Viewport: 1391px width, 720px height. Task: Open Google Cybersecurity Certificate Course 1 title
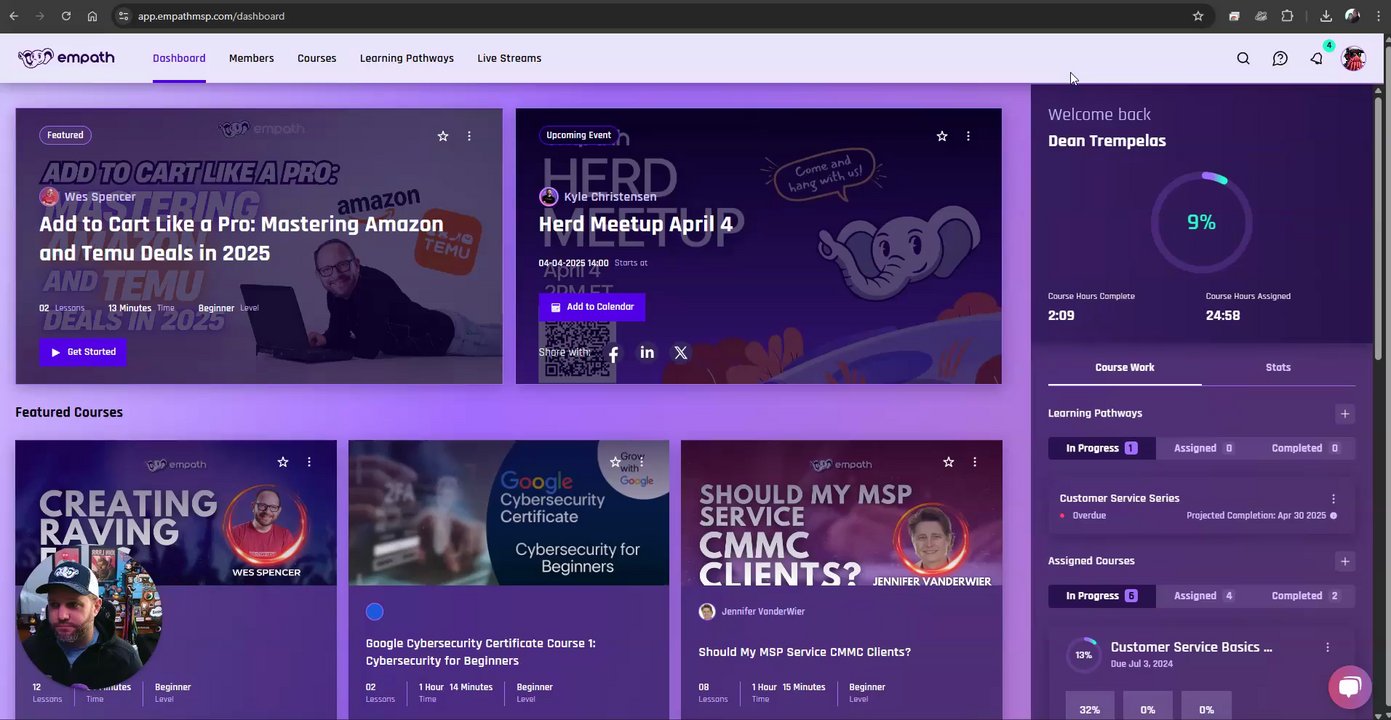tap(481, 652)
